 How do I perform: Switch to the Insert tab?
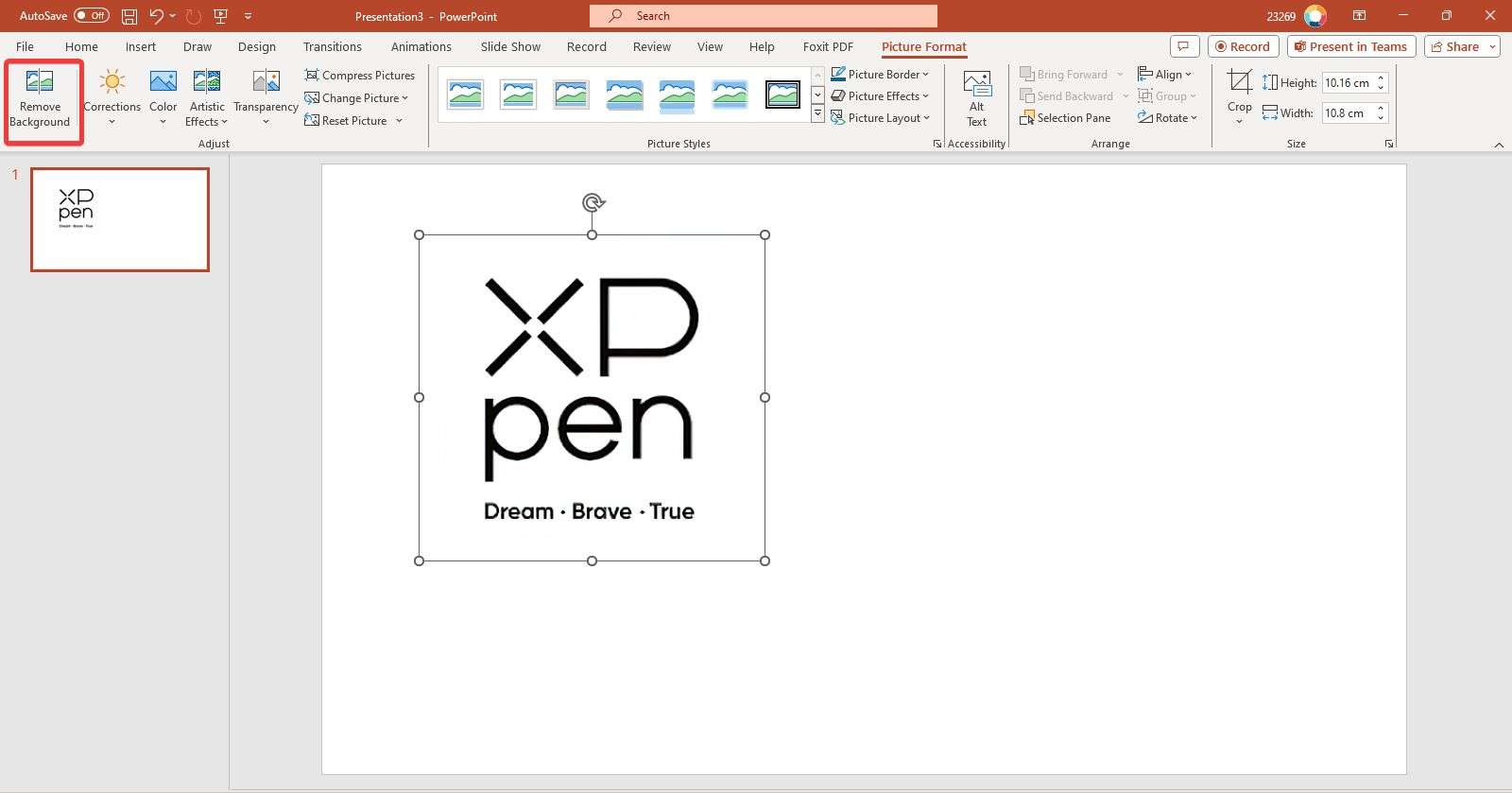141,46
